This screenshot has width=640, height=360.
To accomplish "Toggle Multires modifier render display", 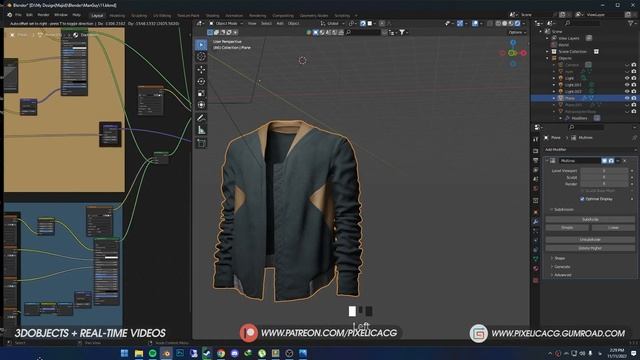I will (x=611, y=161).
